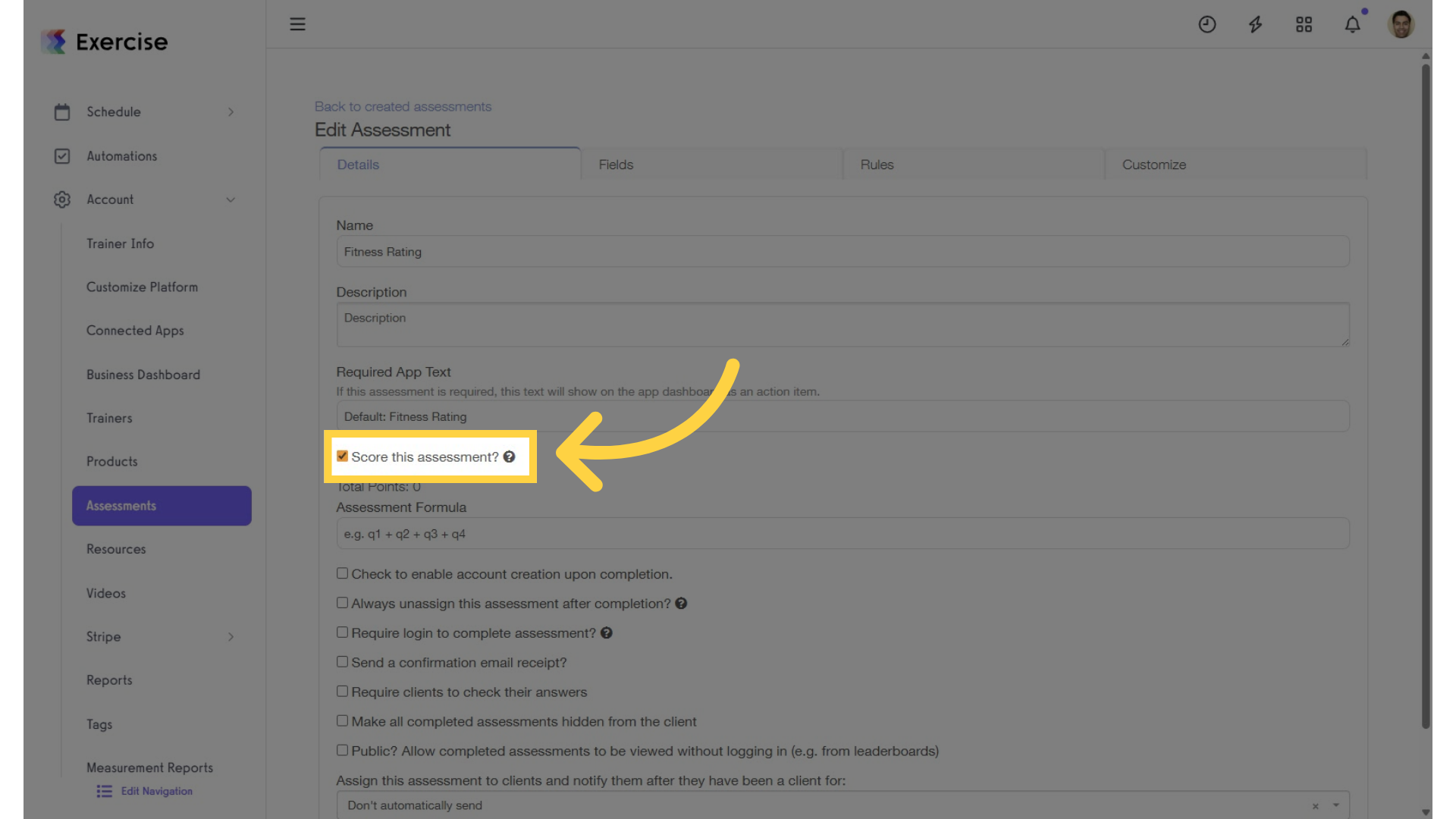Go back to created assessments link
The width and height of the screenshot is (1456, 819).
click(x=403, y=106)
